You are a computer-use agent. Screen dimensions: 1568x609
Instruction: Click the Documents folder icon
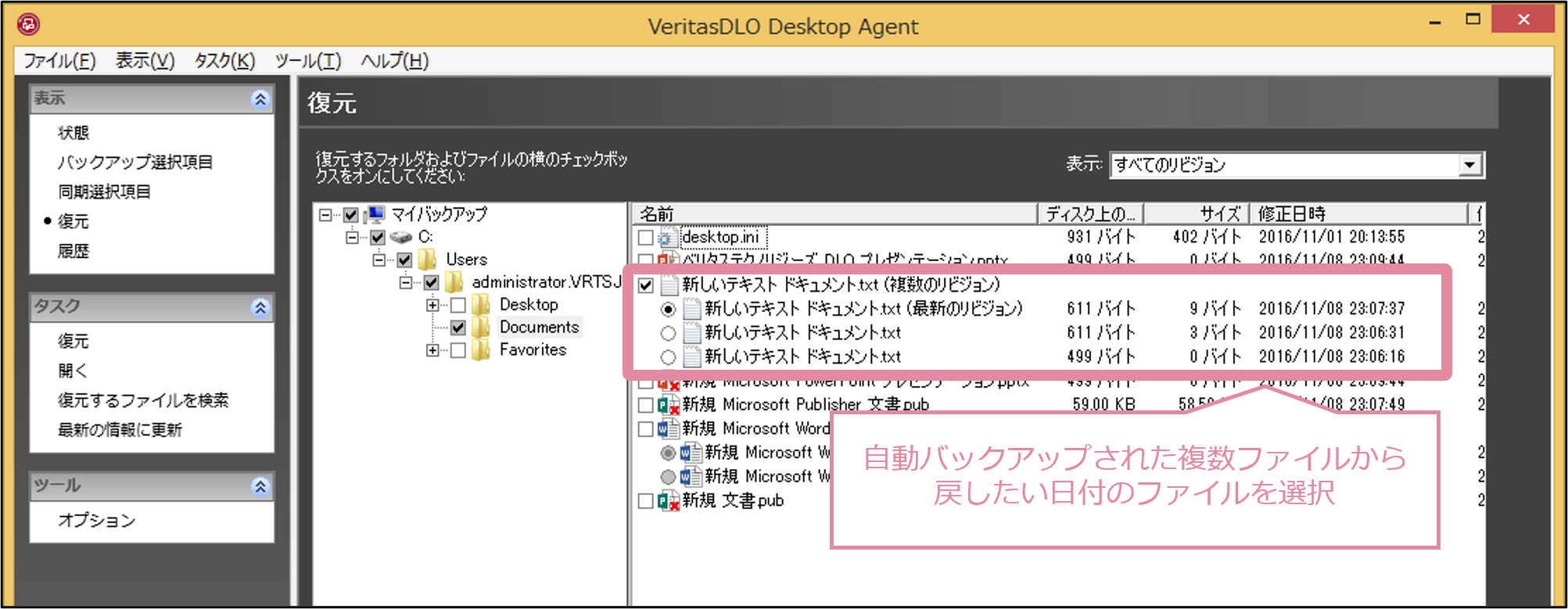tap(481, 328)
